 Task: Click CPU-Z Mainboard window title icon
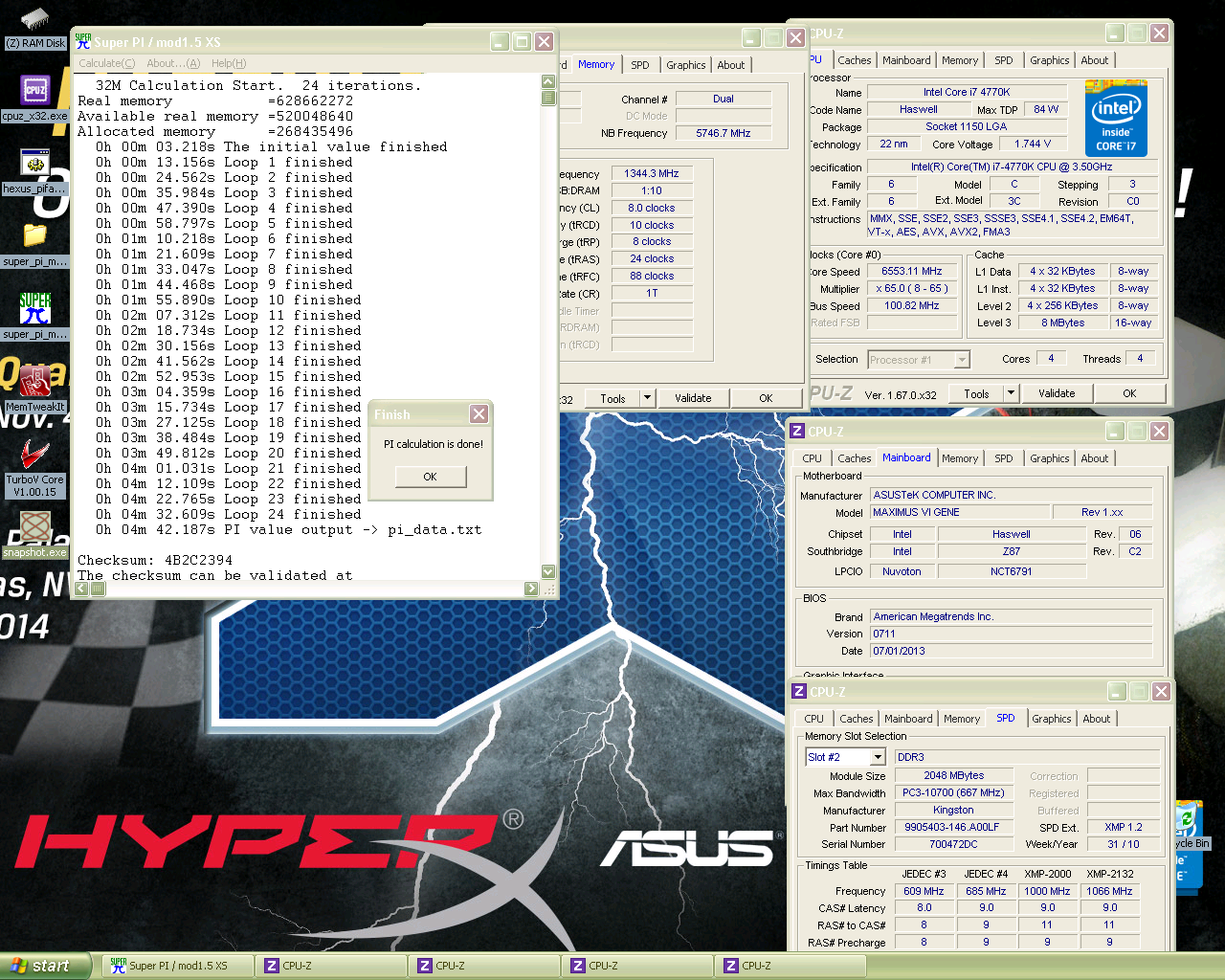pos(797,432)
